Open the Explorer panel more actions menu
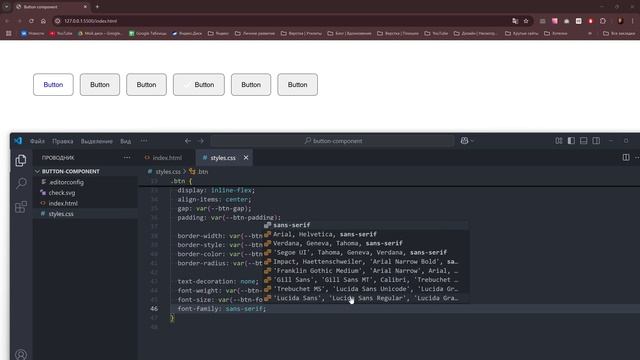 [127, 158]
